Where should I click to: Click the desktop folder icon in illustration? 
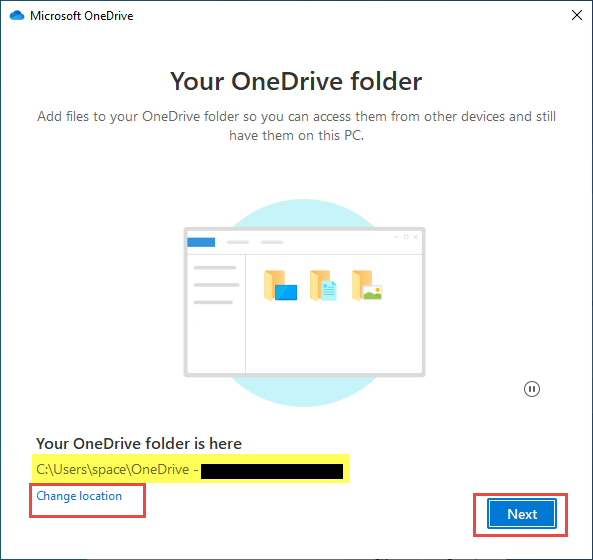point(280,286)
